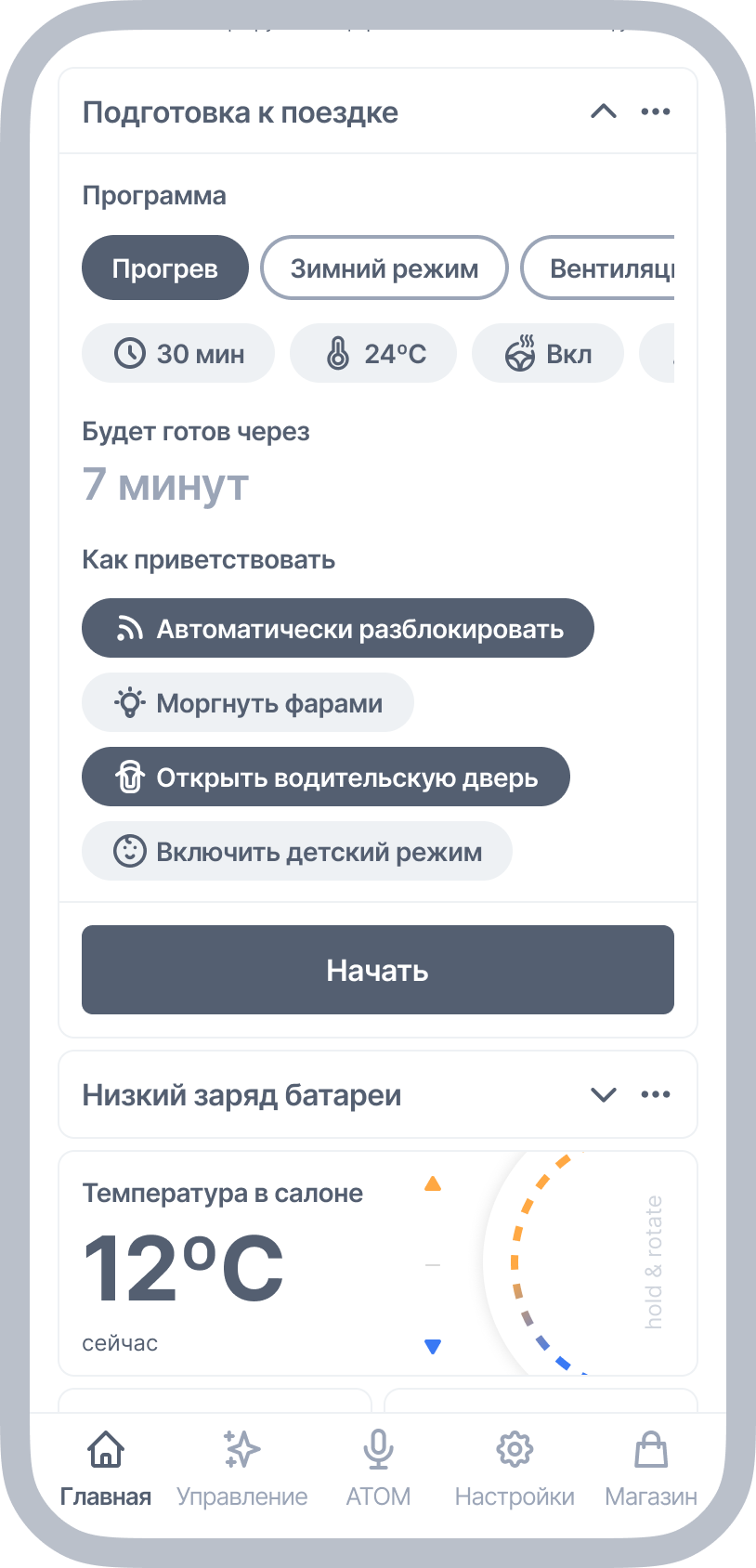Disable Автоматически разблокировать

[337, 628]
